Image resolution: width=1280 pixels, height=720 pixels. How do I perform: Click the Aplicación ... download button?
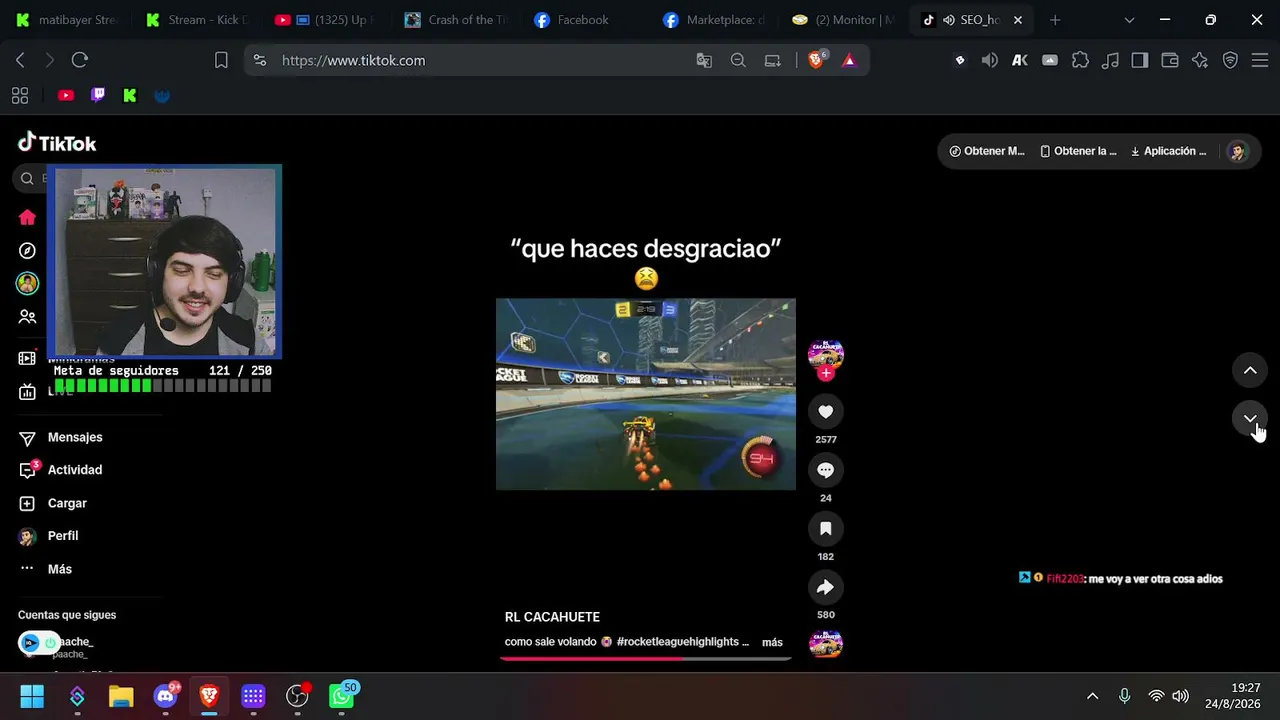1168,151
